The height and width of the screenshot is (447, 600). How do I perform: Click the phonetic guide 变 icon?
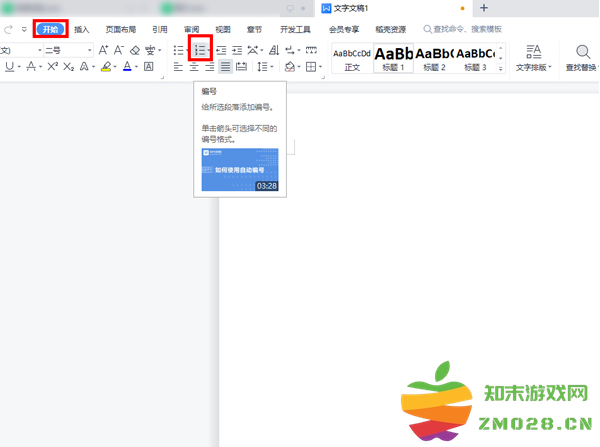click(x=150, y=50)
